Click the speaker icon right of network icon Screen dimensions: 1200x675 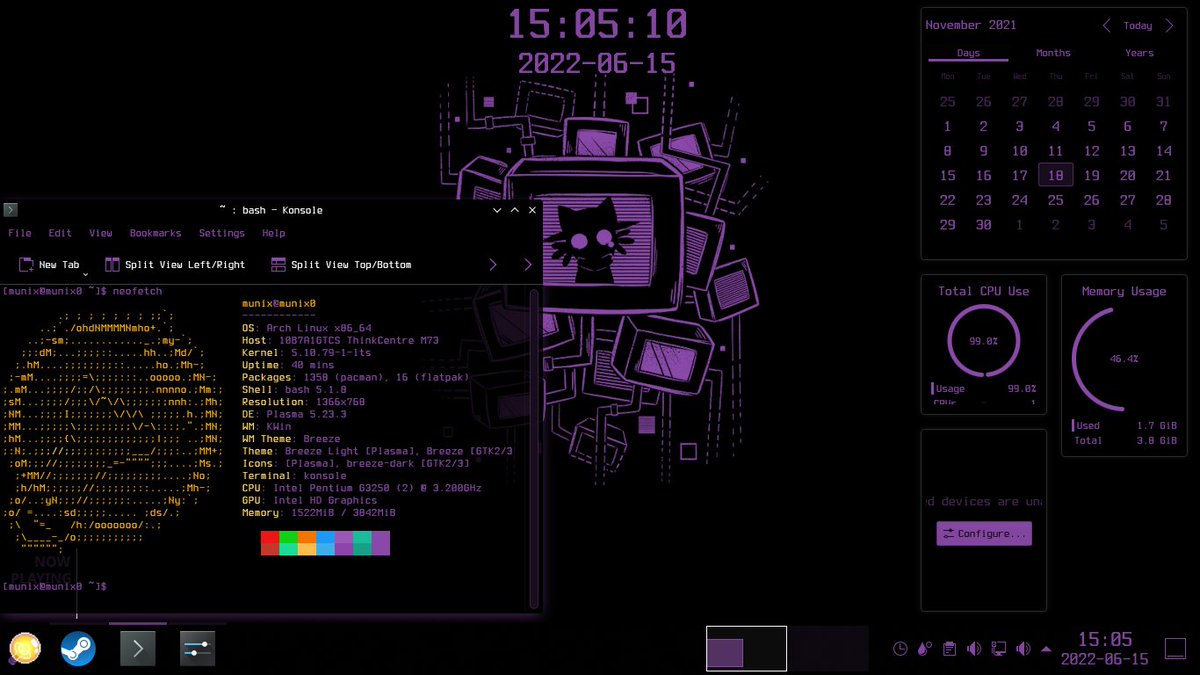[x=1022, y=649]
